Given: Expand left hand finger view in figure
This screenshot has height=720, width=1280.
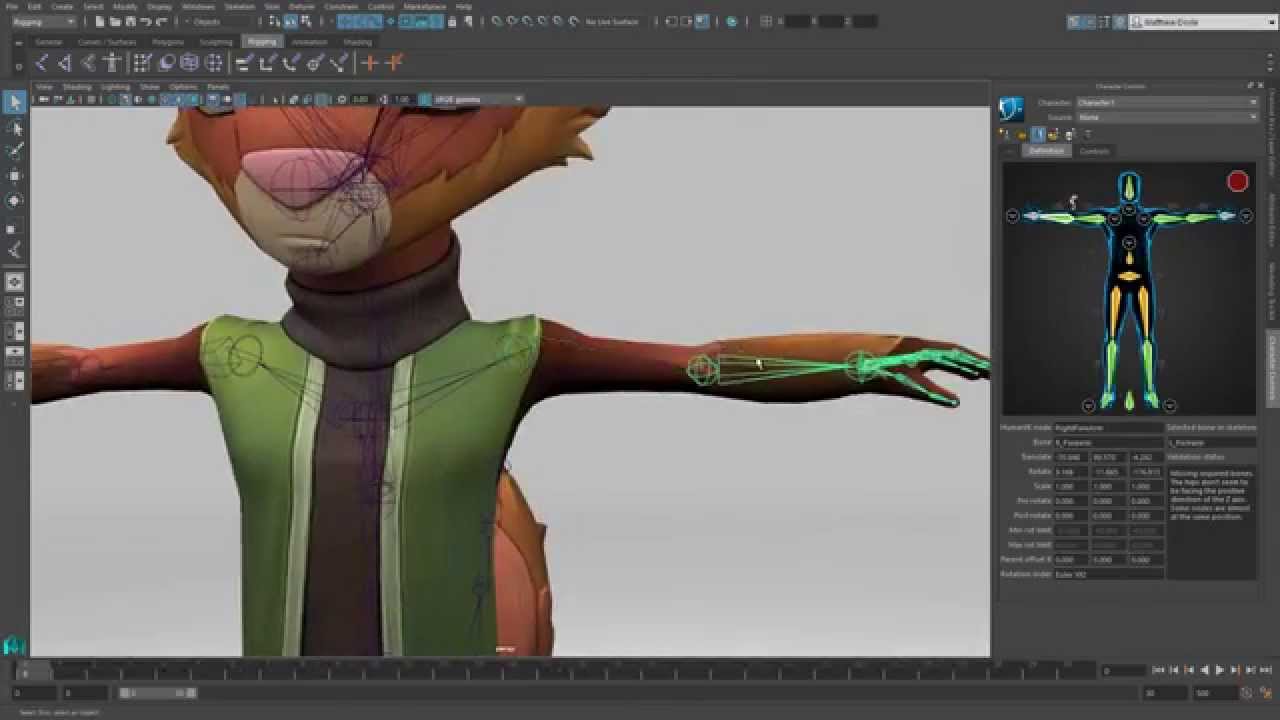Looking at the screenshot, I should tap(1246, 216).
